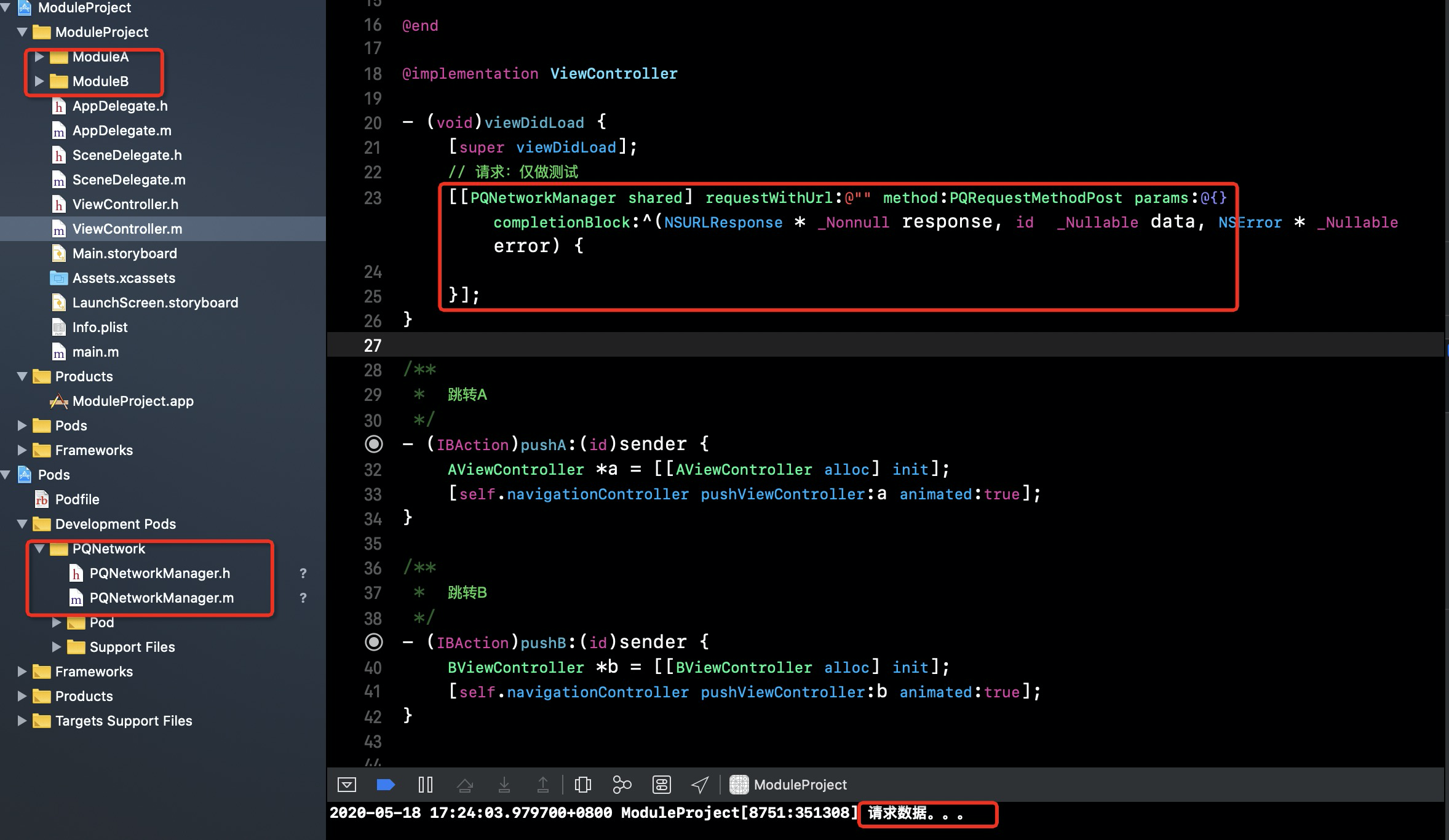
Task: Open Debug View Hierarchy
Action: pos(582,785)
